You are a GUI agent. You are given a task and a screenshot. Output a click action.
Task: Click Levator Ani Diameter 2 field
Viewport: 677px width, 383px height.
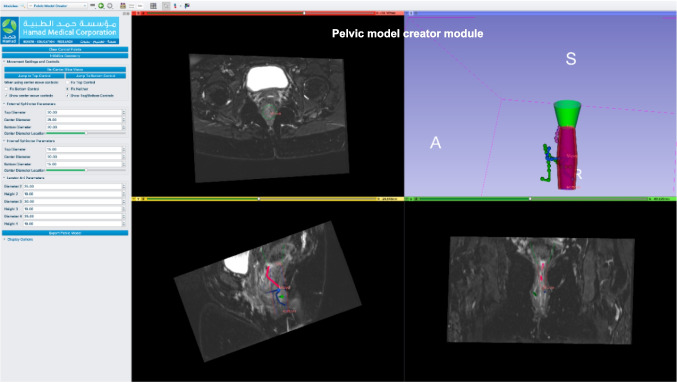(73, 187)
